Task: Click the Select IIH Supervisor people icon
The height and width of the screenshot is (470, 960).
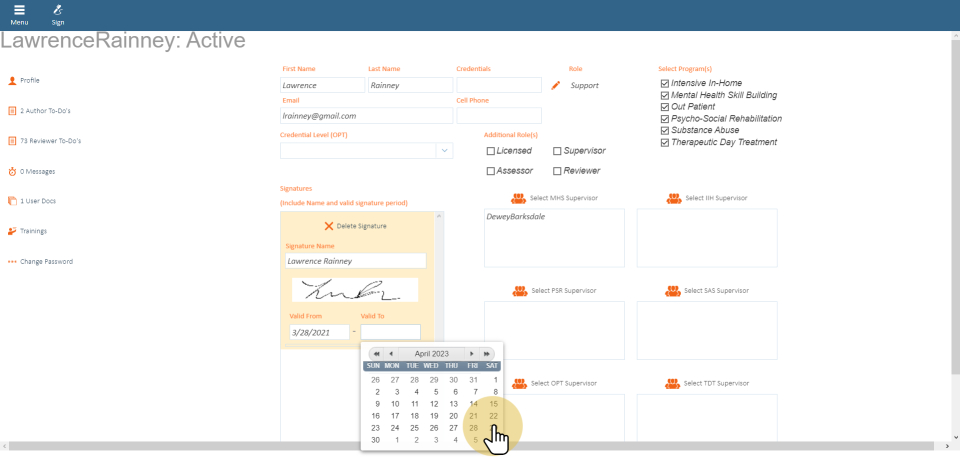Action: point(674,198)
